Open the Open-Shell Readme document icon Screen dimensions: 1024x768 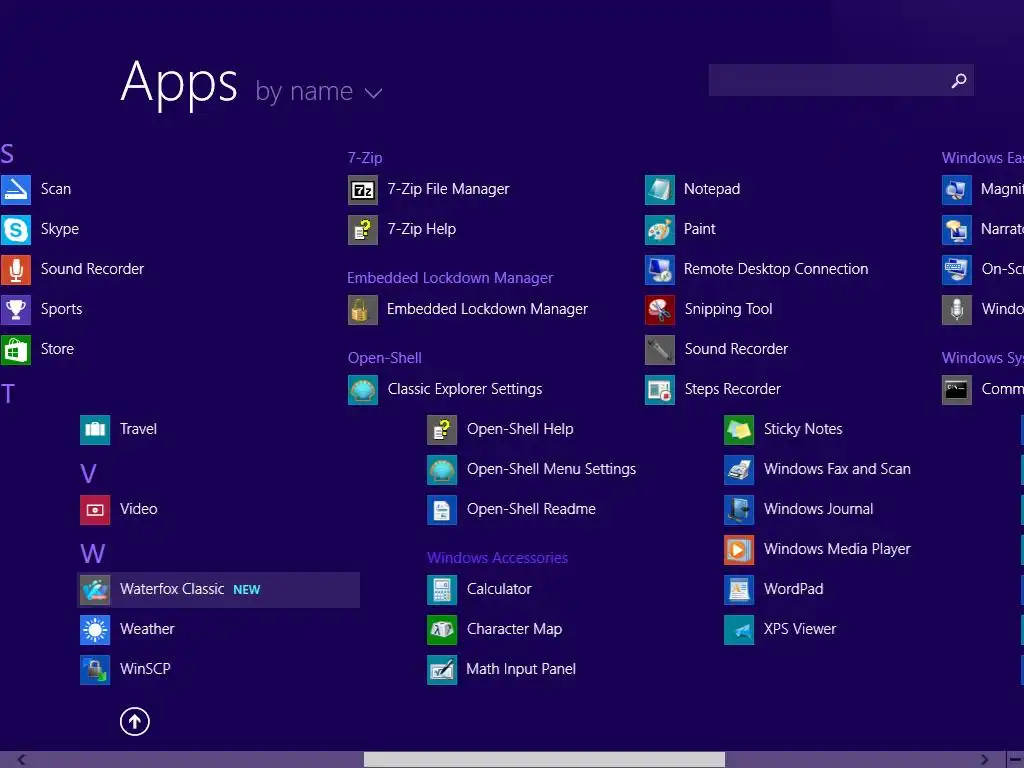pyautogui.click(x=441, y=509)
